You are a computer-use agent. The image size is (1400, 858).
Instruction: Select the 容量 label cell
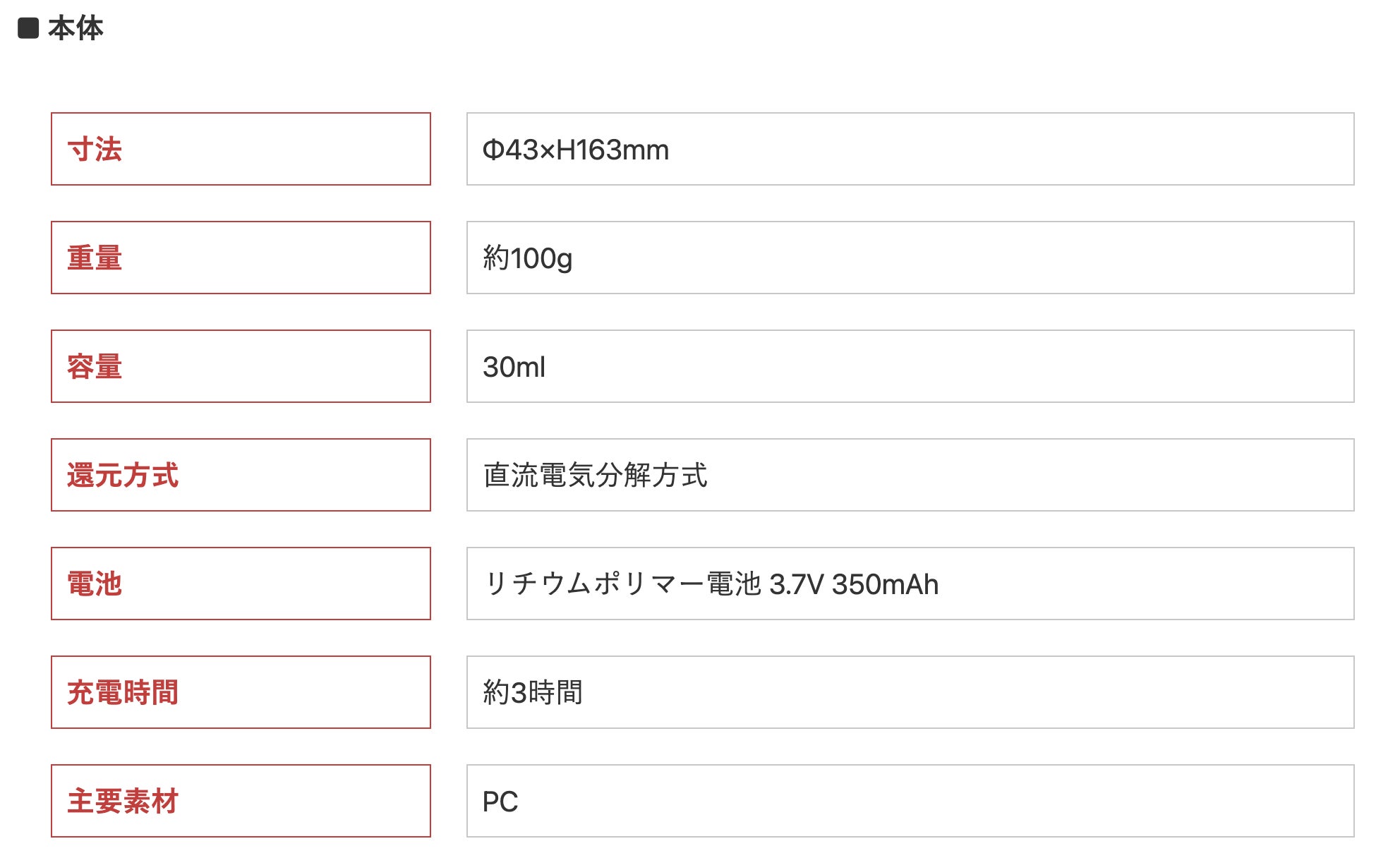click(240, 366)
